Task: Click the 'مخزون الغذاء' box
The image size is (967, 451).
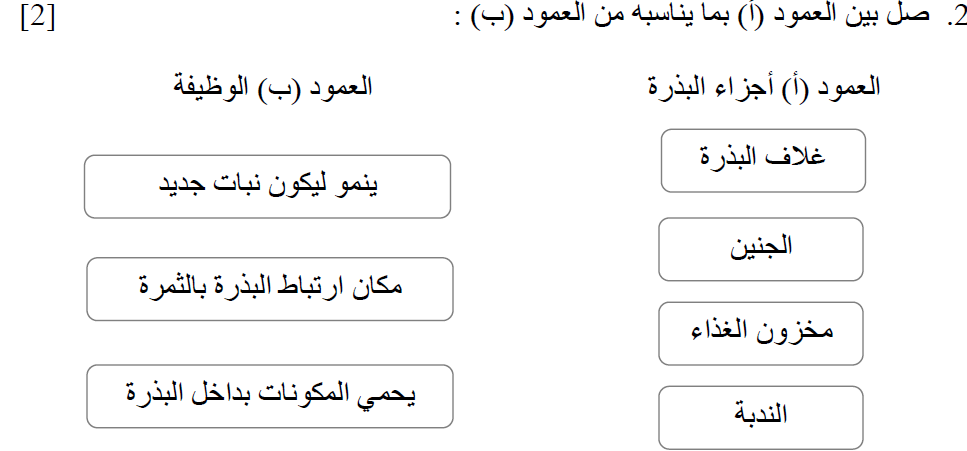Action: point(760,333)
